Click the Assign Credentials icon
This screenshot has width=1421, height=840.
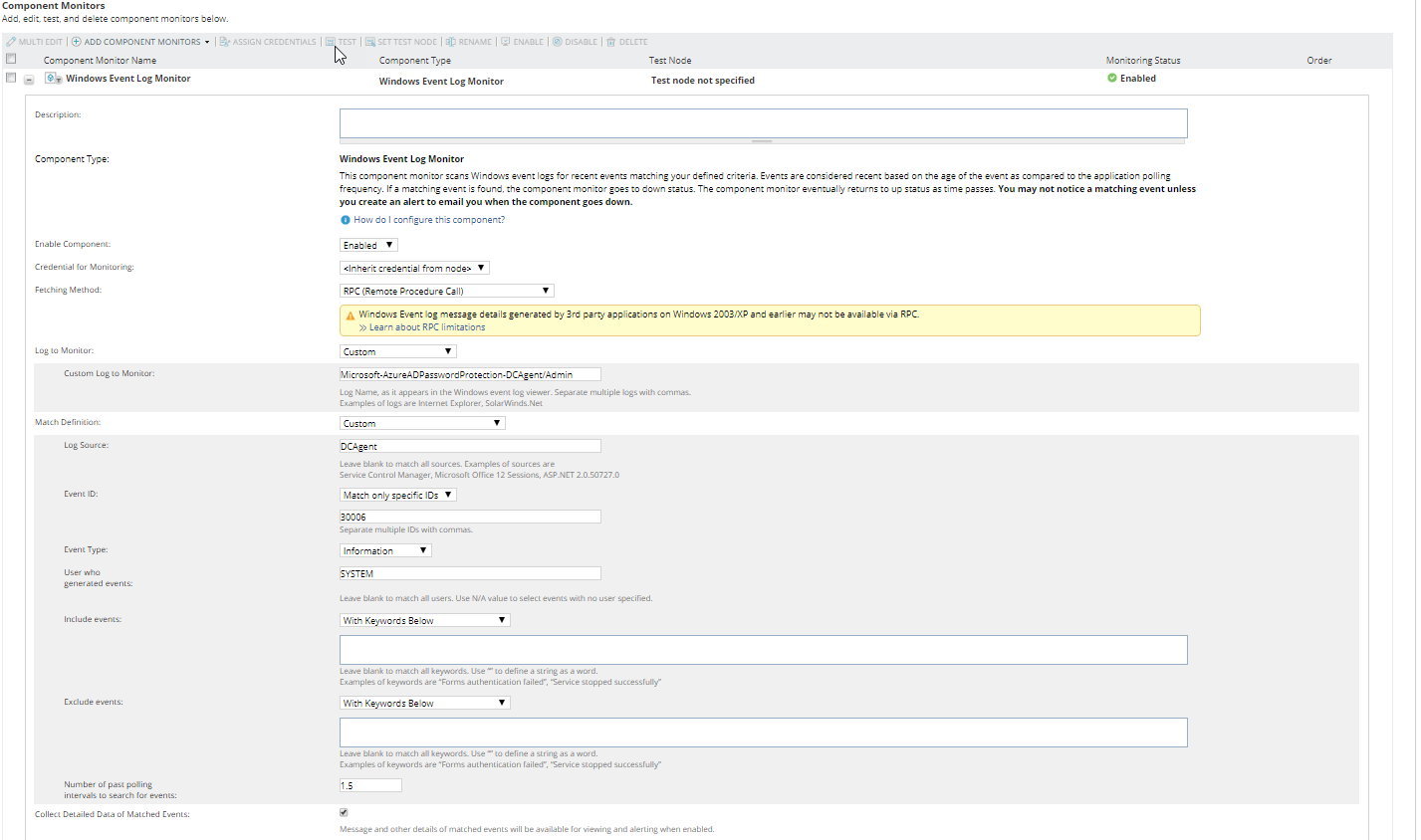coord(225,42)
